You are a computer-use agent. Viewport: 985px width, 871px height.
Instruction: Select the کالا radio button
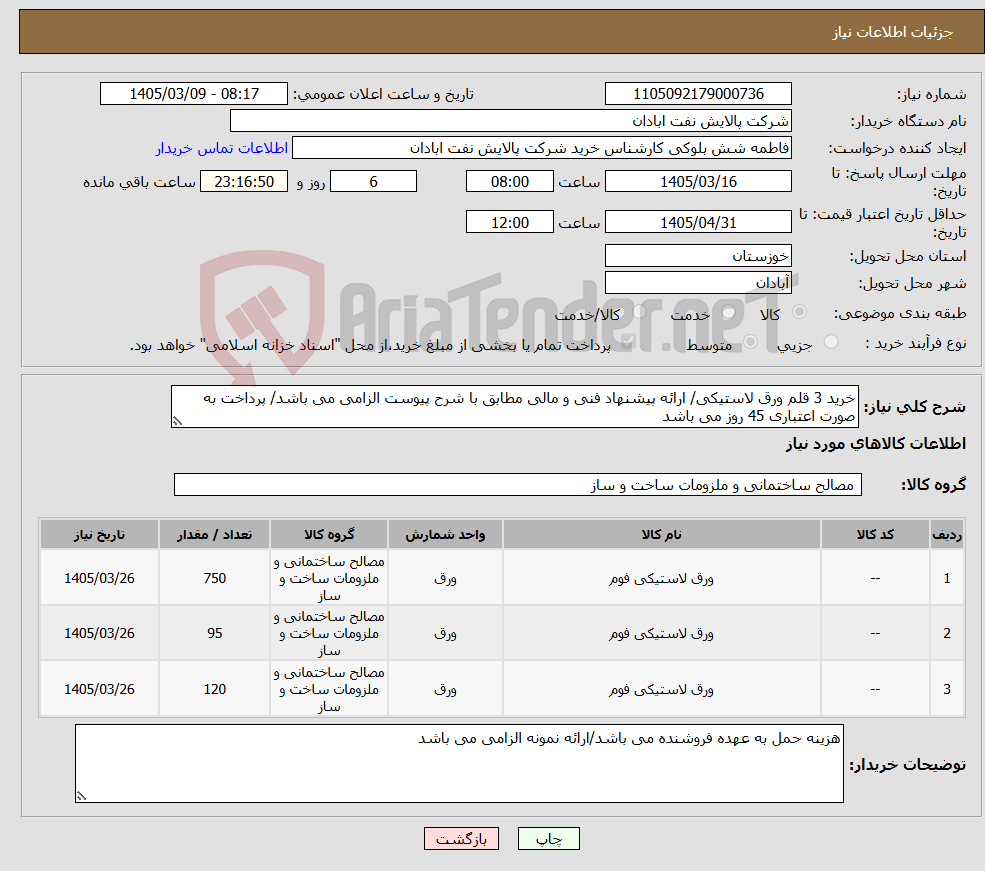(799, 311)
